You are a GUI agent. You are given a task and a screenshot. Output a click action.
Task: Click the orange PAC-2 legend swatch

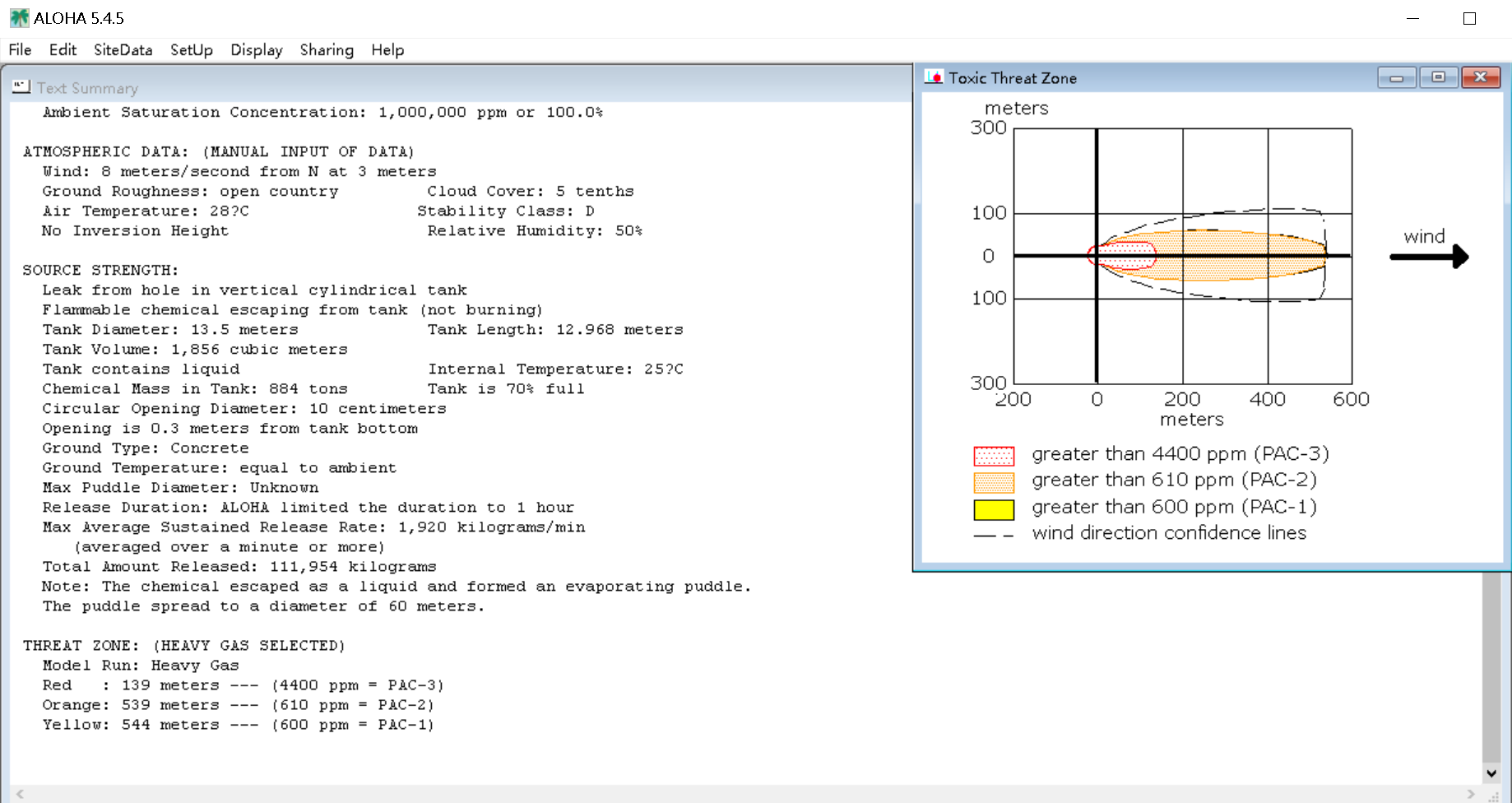coord(994,482)
